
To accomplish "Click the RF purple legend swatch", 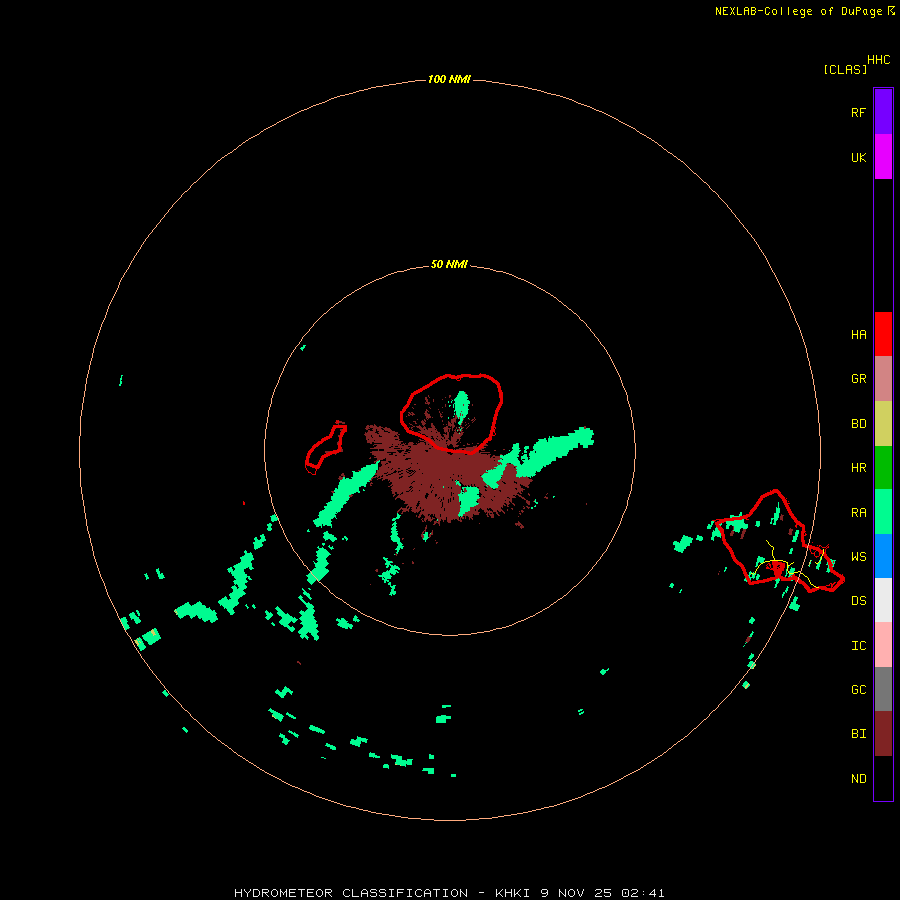I will [x=883, y=111].
